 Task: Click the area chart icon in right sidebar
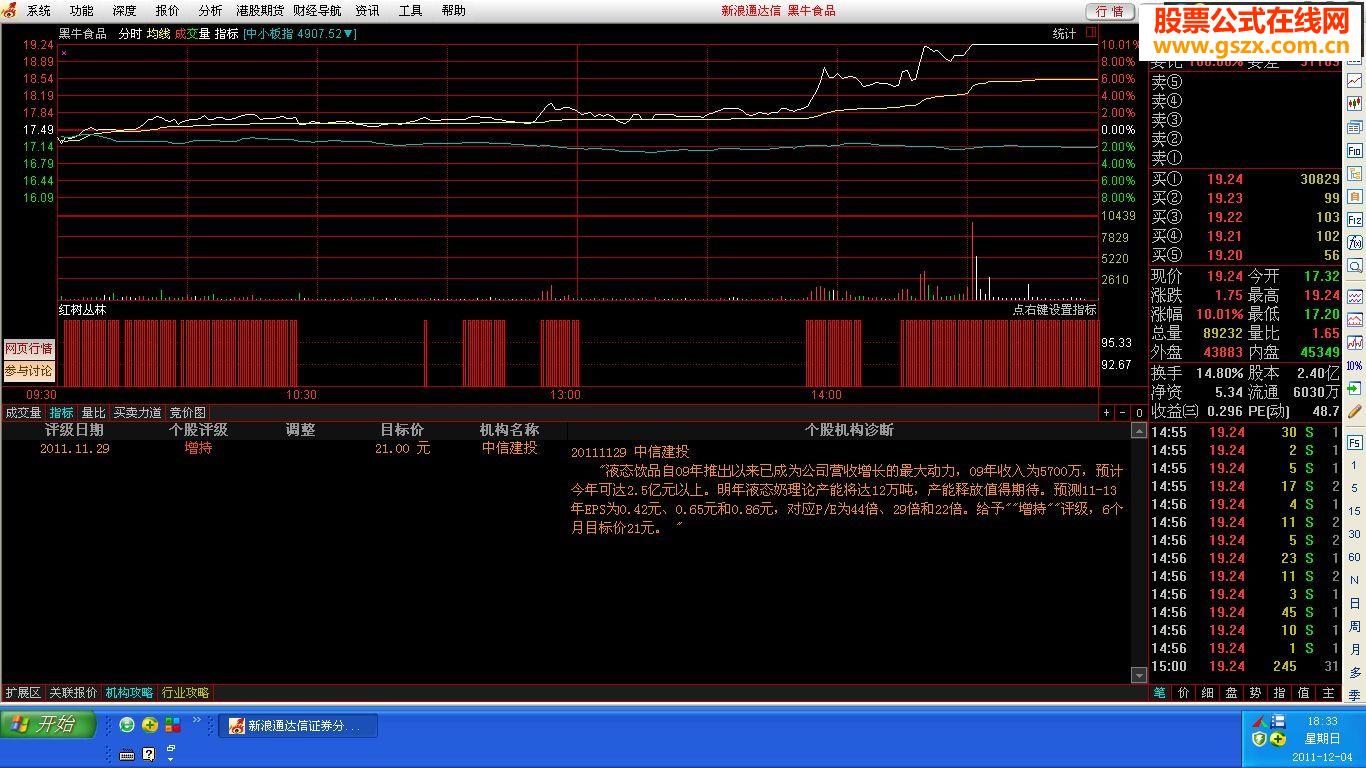point(1355,319)
